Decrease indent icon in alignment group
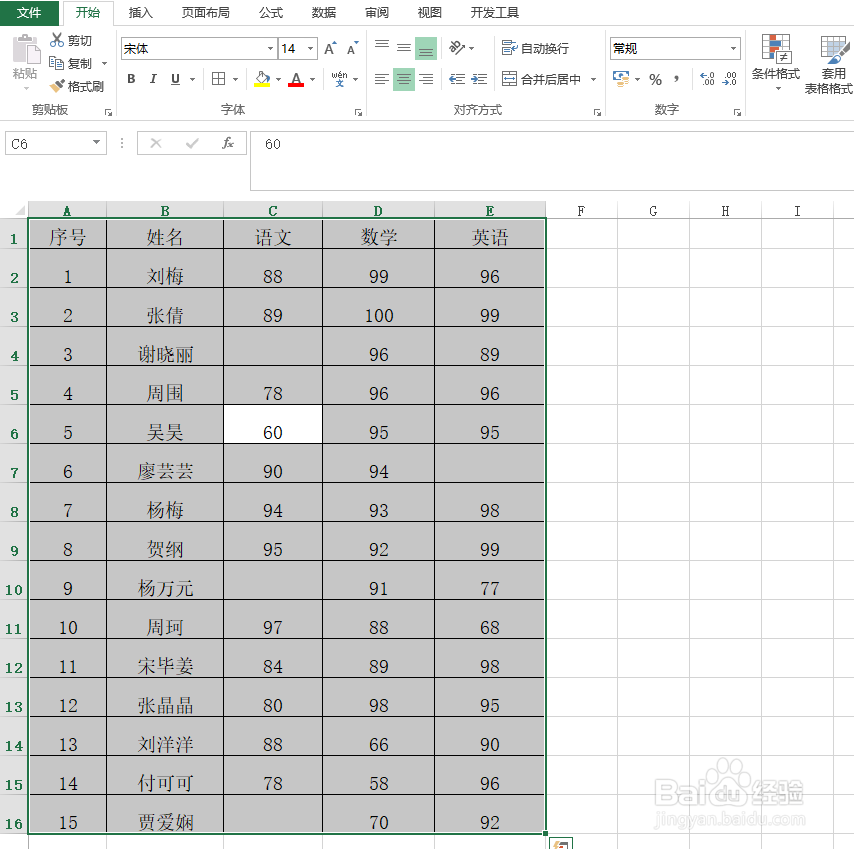Image resolution: width=854 pixels, height=849 pixels. (457, 80)
